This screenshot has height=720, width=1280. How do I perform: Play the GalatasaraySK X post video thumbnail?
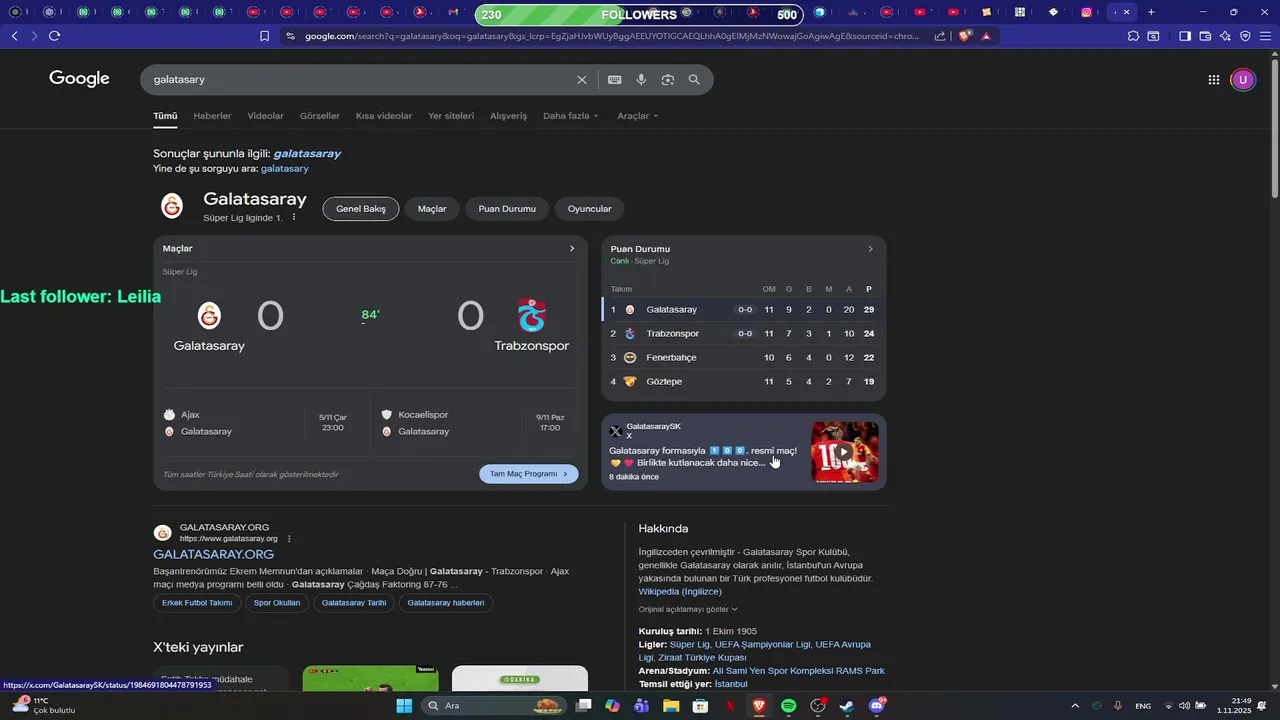[x=845, y=452]
